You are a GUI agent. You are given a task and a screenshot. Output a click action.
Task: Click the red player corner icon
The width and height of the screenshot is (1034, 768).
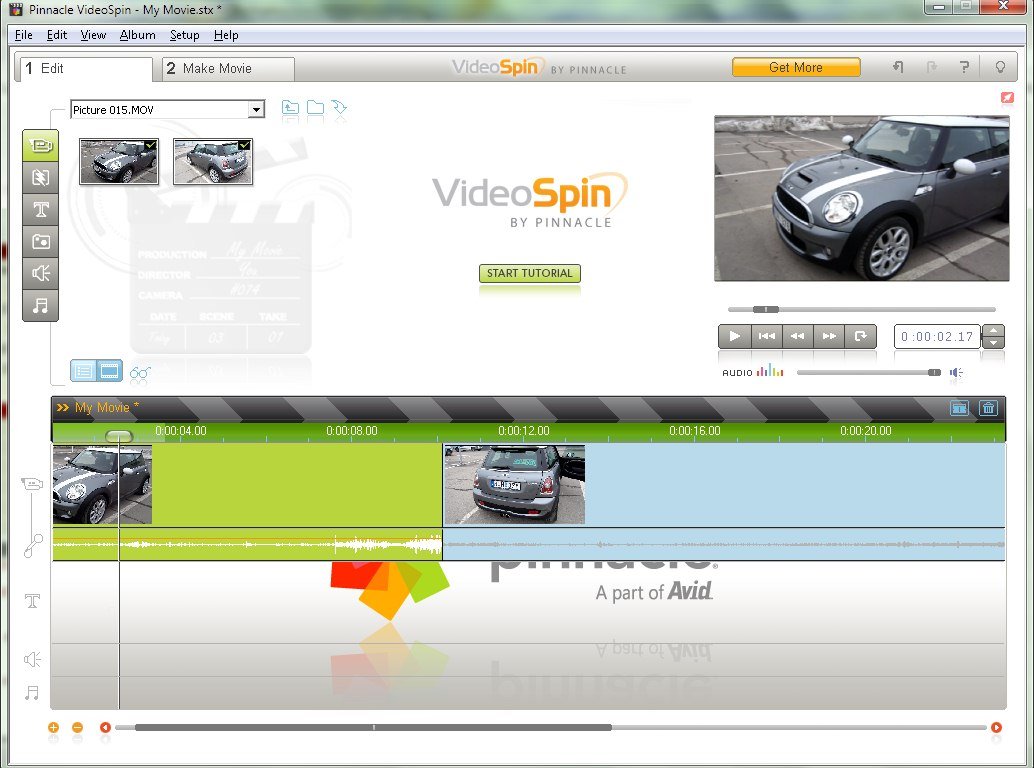(x=1007, y=98)
